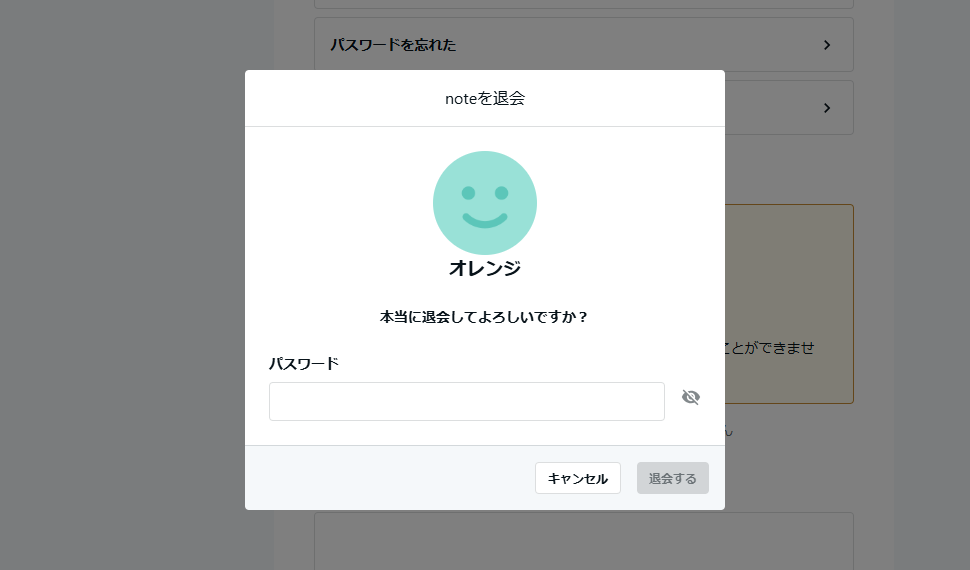Click chevron on パスワードを忘れた row
970x570 pixels.
point(826,45)
